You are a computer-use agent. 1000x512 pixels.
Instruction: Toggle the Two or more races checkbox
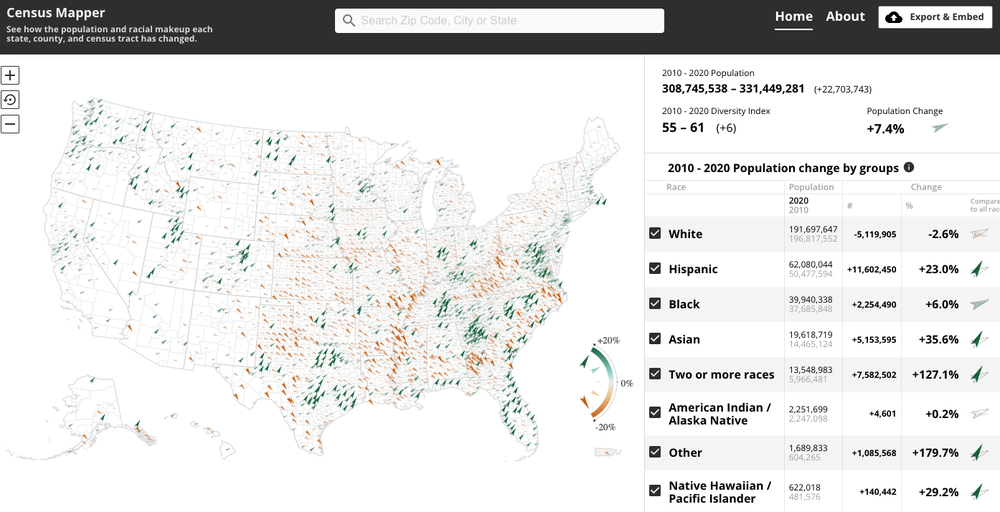[x=655, y=373]
